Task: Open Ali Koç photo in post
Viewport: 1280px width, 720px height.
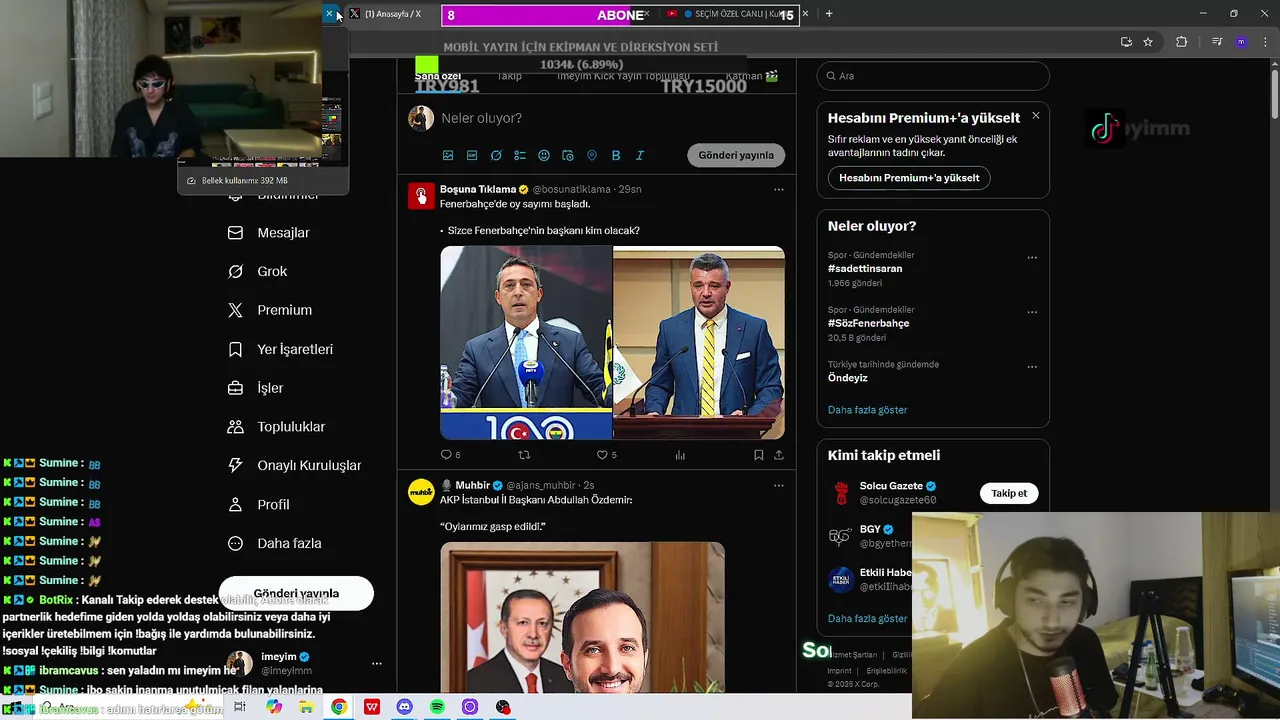Action: click(526, 343)
